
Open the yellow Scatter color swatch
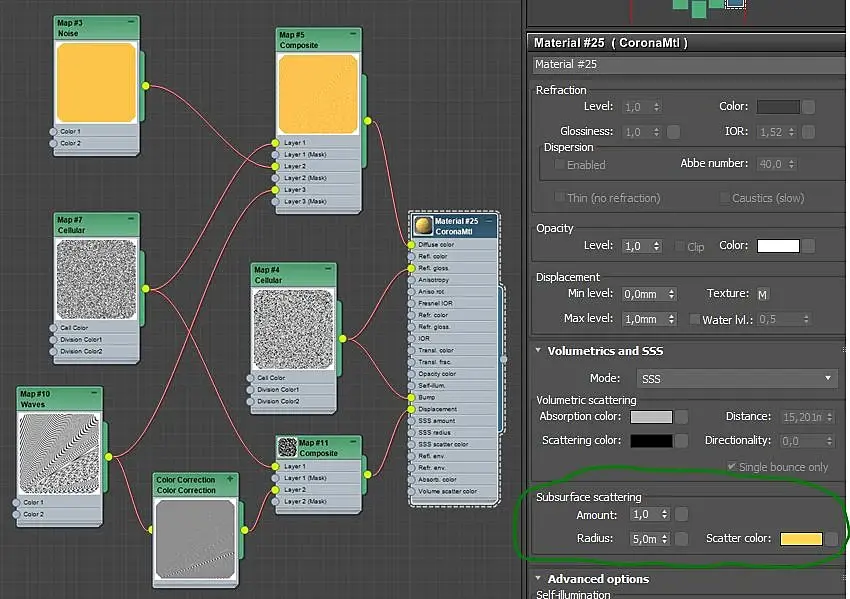tap(800, 539)
